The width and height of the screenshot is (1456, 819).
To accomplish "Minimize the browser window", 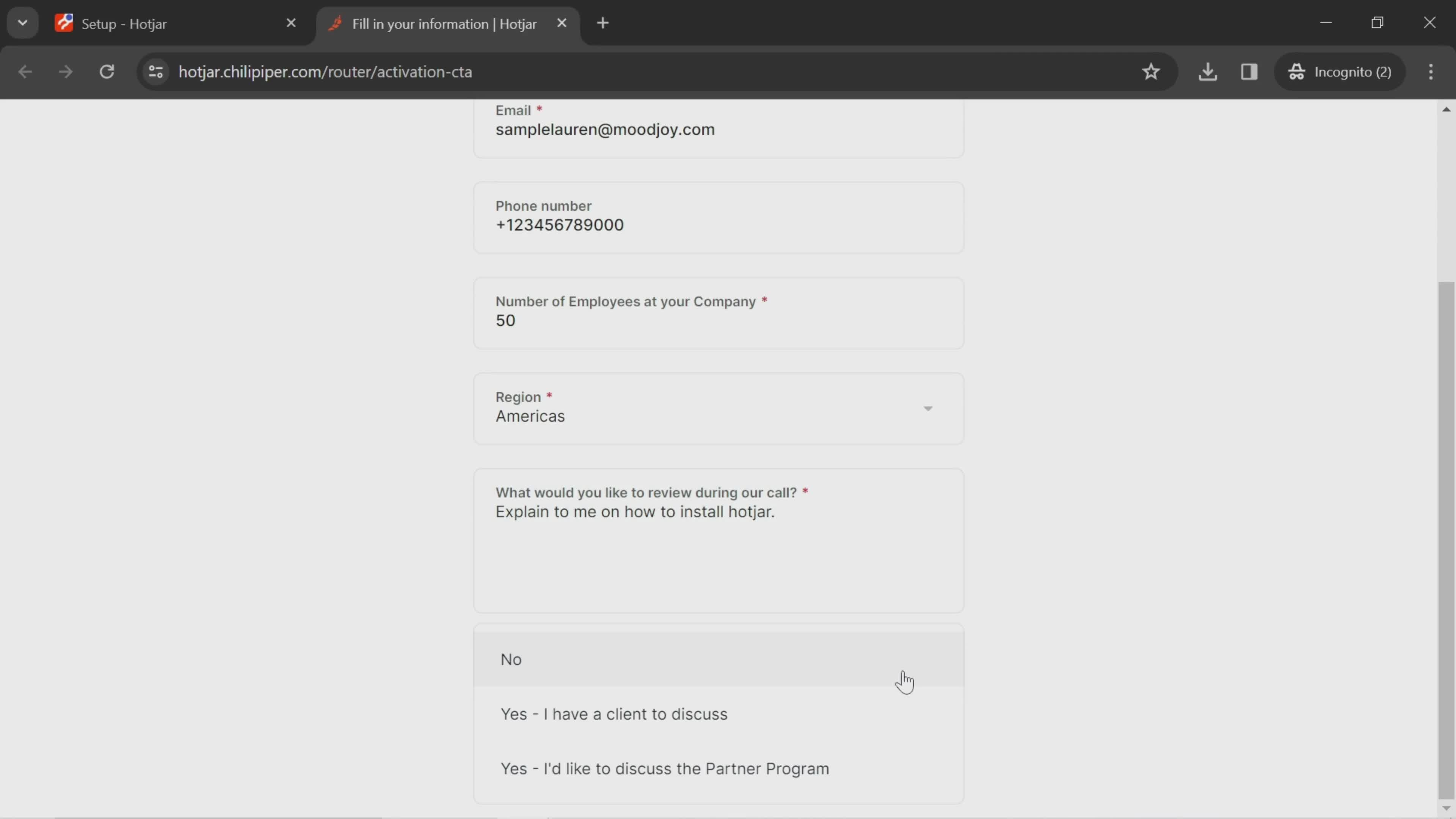I will (x=1326, y=23).
